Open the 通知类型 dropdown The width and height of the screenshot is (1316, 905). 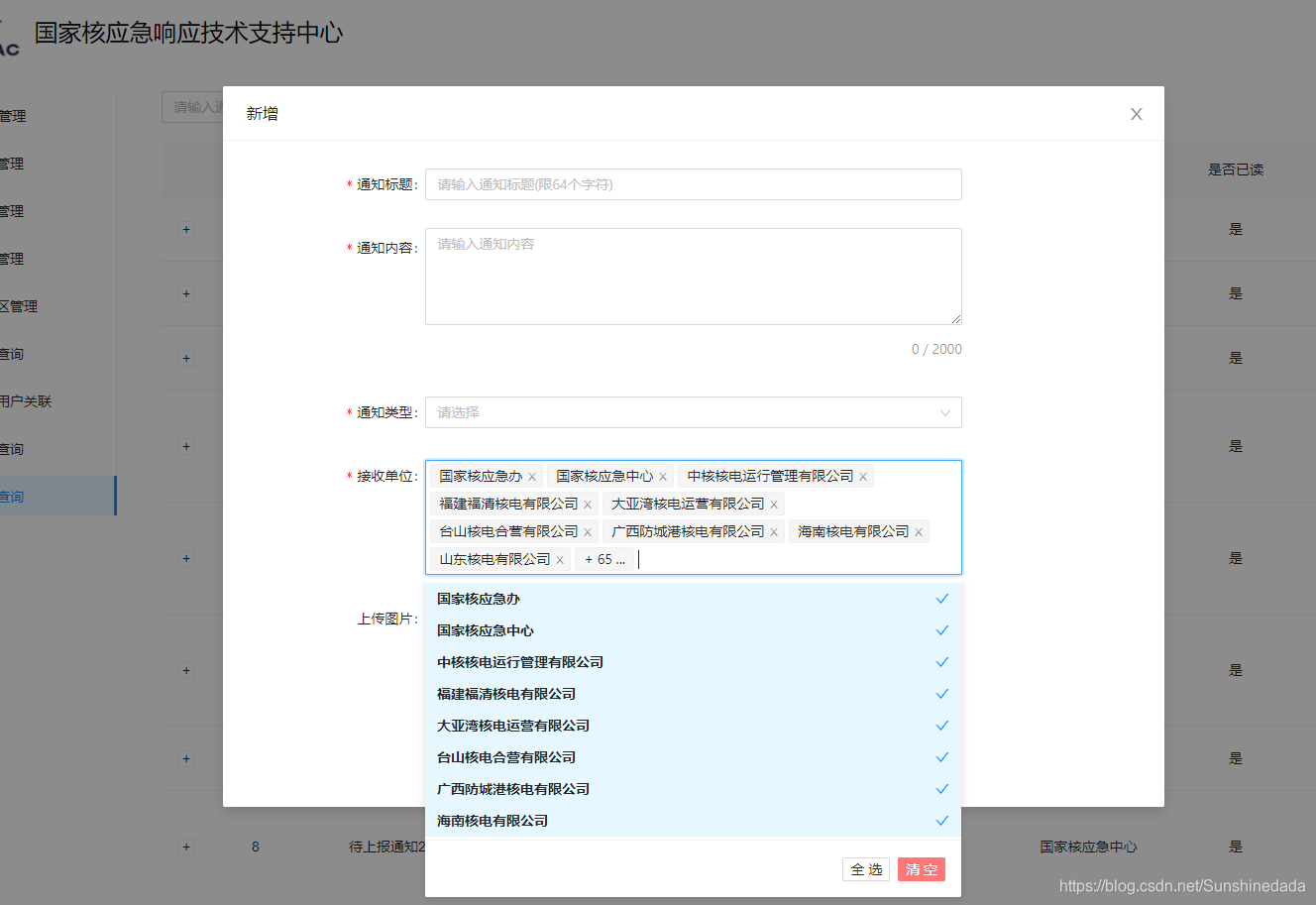[x=694, y=412]
